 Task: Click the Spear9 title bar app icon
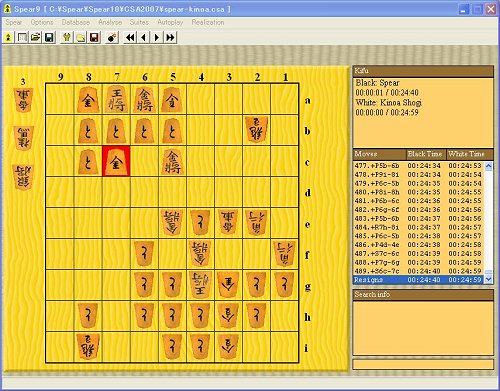point(7,9)
